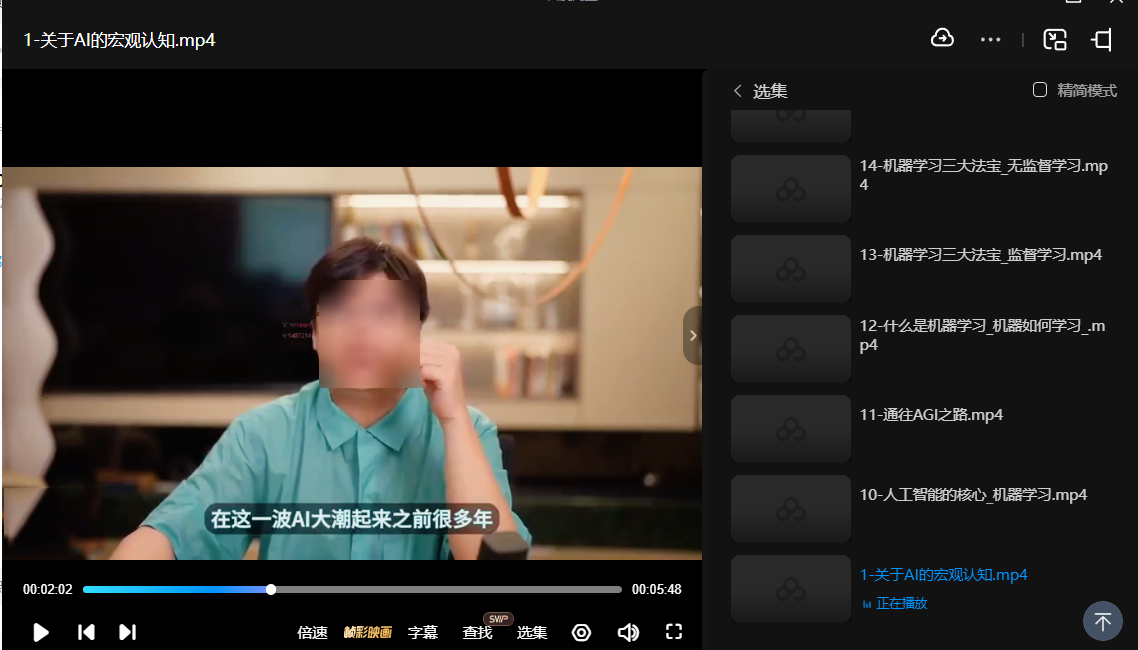Screen dimensions: 1138x650
Task: Skip to the next video
Action: coord(127,632)
